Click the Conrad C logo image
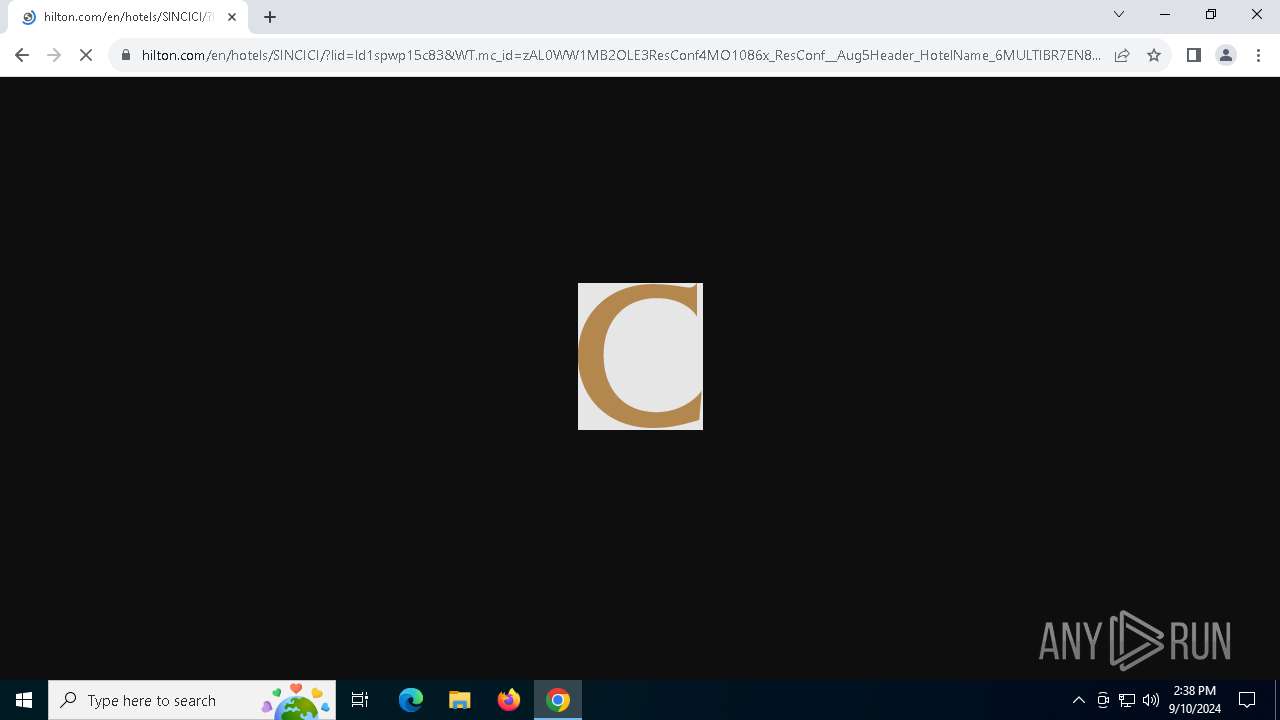Screen dimensions: 1280x720 pyautogui.click(x=640, y=356)
